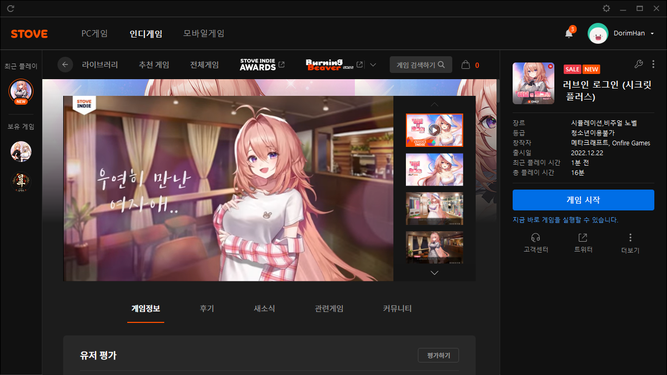Go to 라이브러리
This screenshot has width=667, height=375.
coord(100,65)
